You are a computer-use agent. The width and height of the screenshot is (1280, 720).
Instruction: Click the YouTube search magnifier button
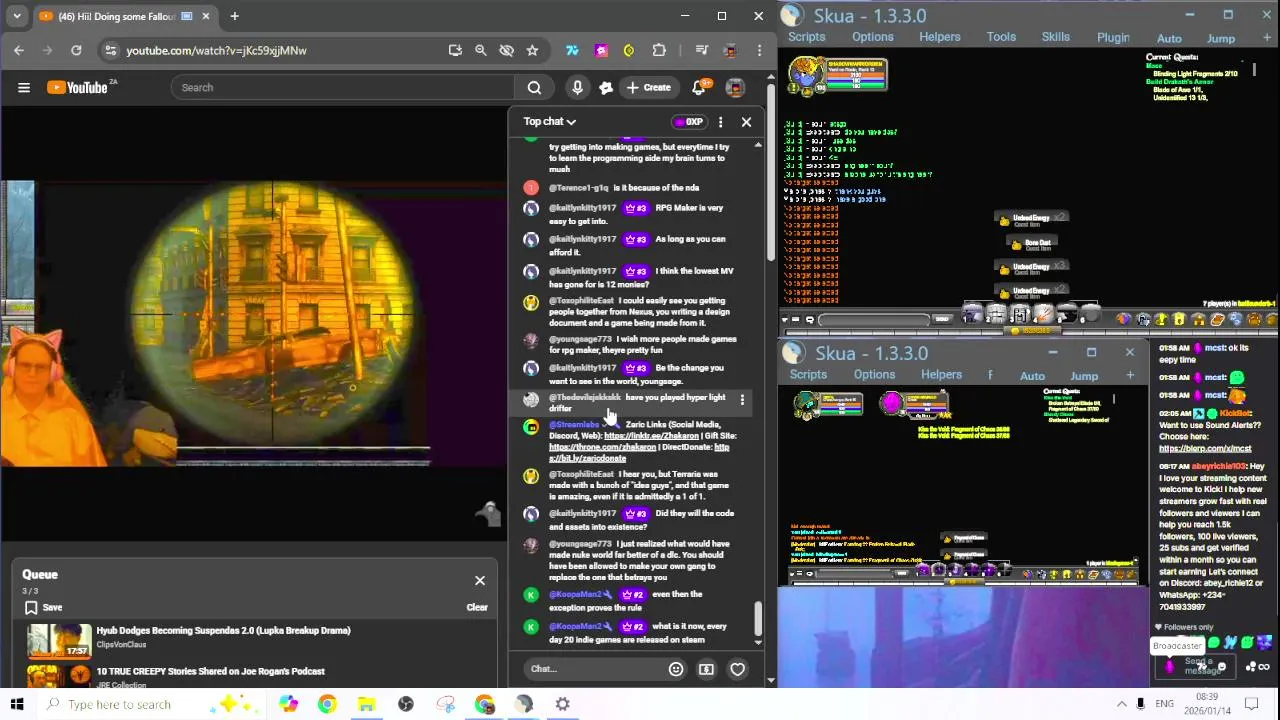click(x=534, y=88)
